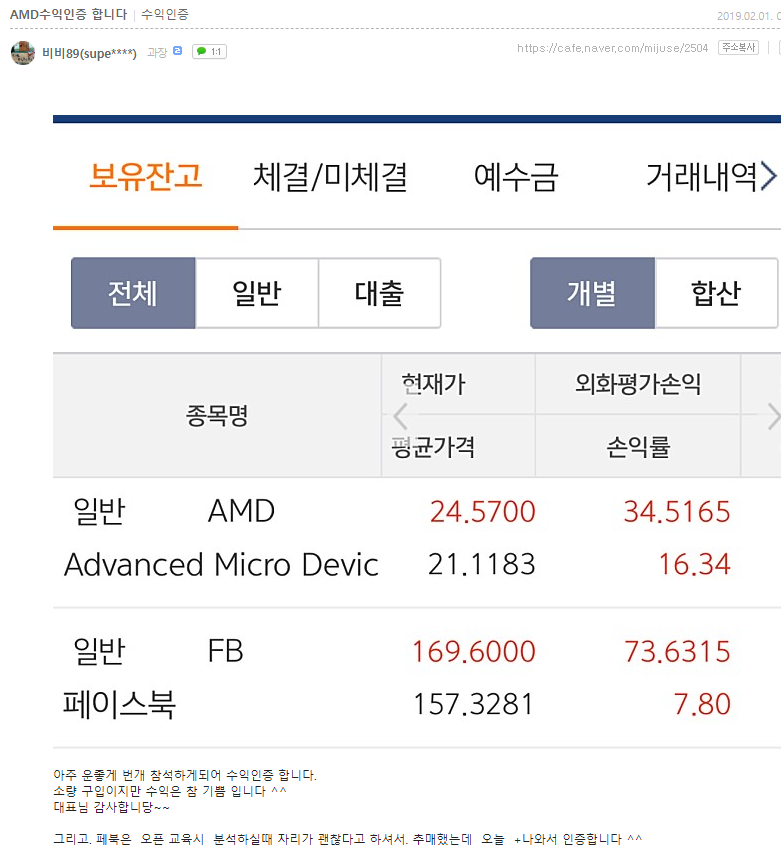Click the right column-scroll chevron in table header
The width and height of the screenshot is (781, 849).
click(x=773, y=416)
